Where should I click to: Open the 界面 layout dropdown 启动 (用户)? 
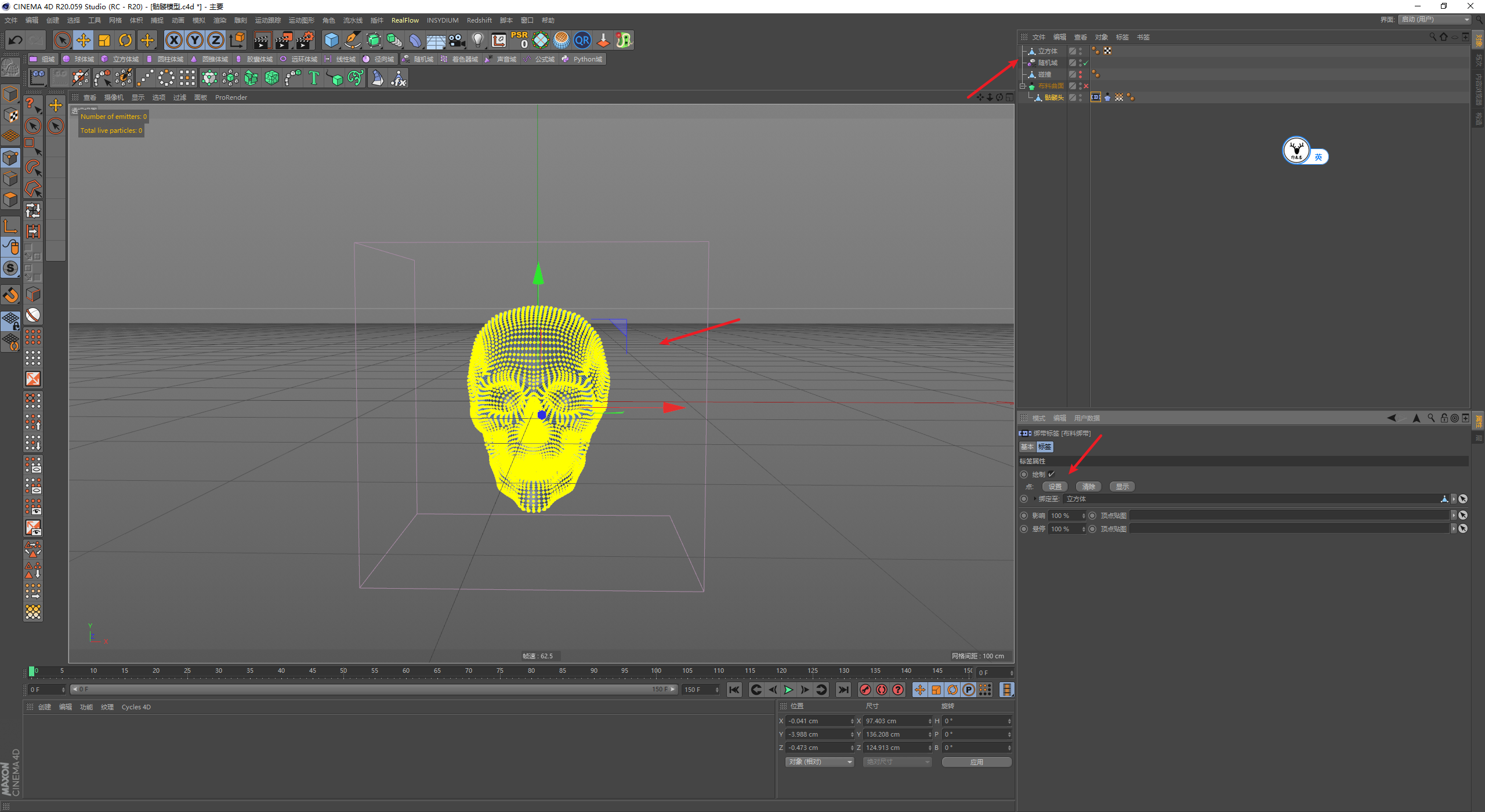pos(1435,20)
